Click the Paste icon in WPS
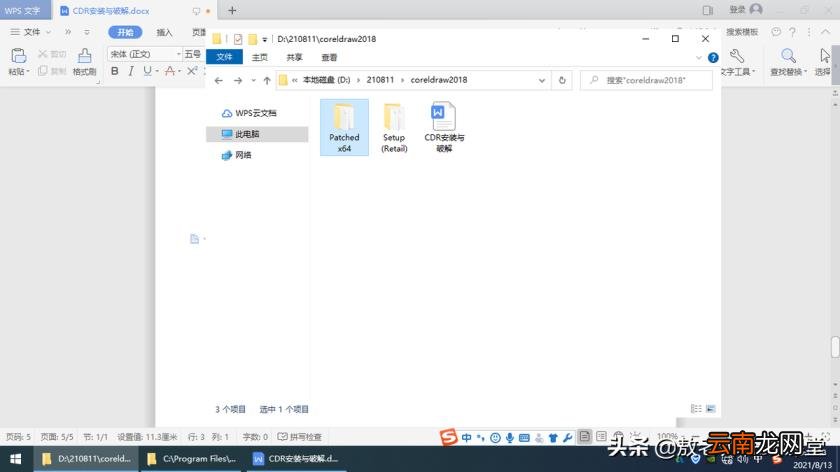 (x=18, y=56)
